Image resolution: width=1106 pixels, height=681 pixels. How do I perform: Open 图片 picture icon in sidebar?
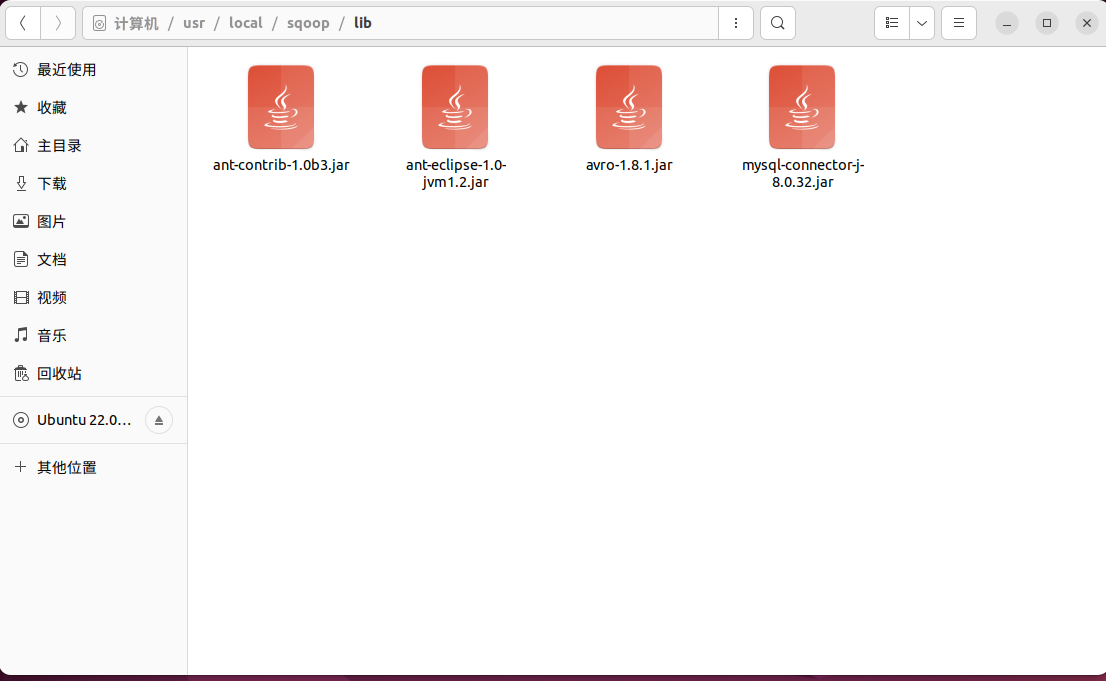coord(20,221)
